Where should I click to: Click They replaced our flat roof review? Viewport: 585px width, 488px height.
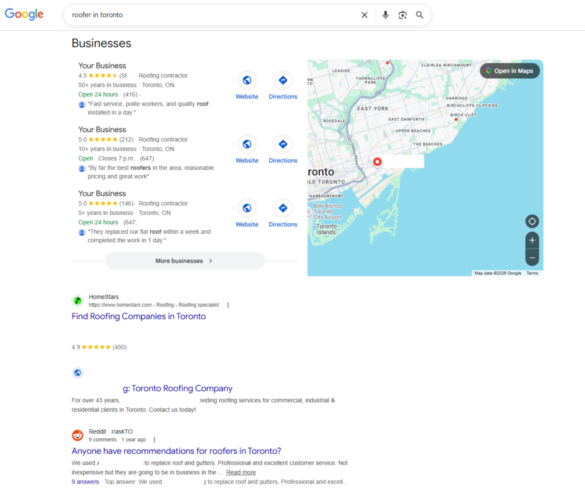[149, 236]
